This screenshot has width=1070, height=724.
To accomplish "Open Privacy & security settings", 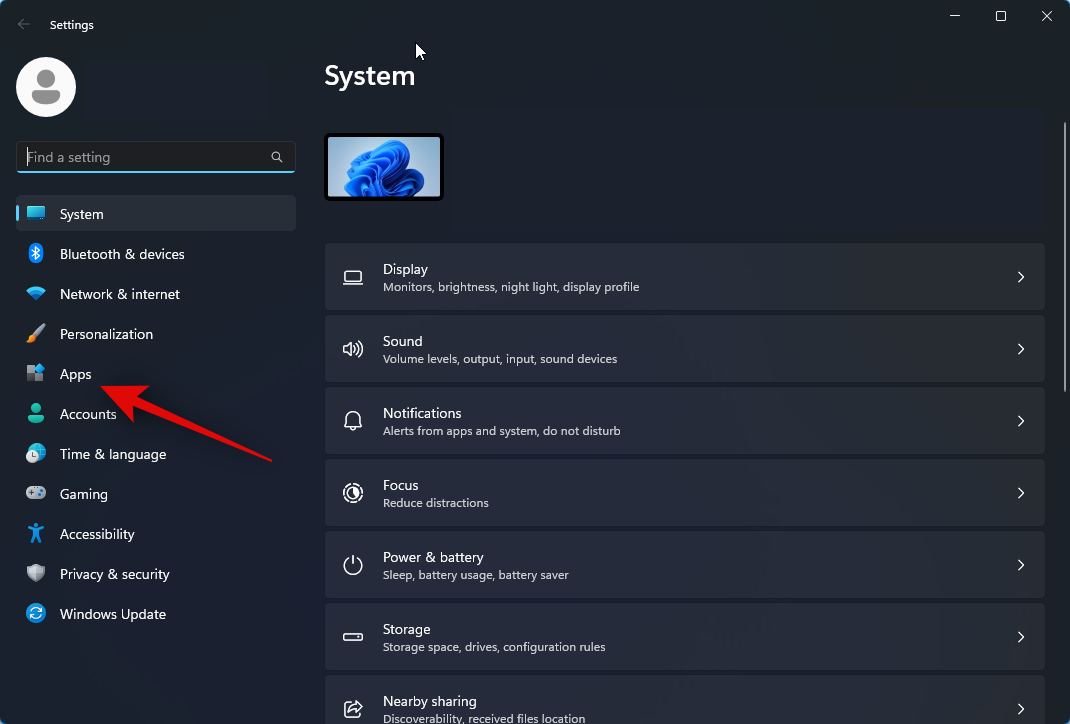I will click(x=156, y=574).
